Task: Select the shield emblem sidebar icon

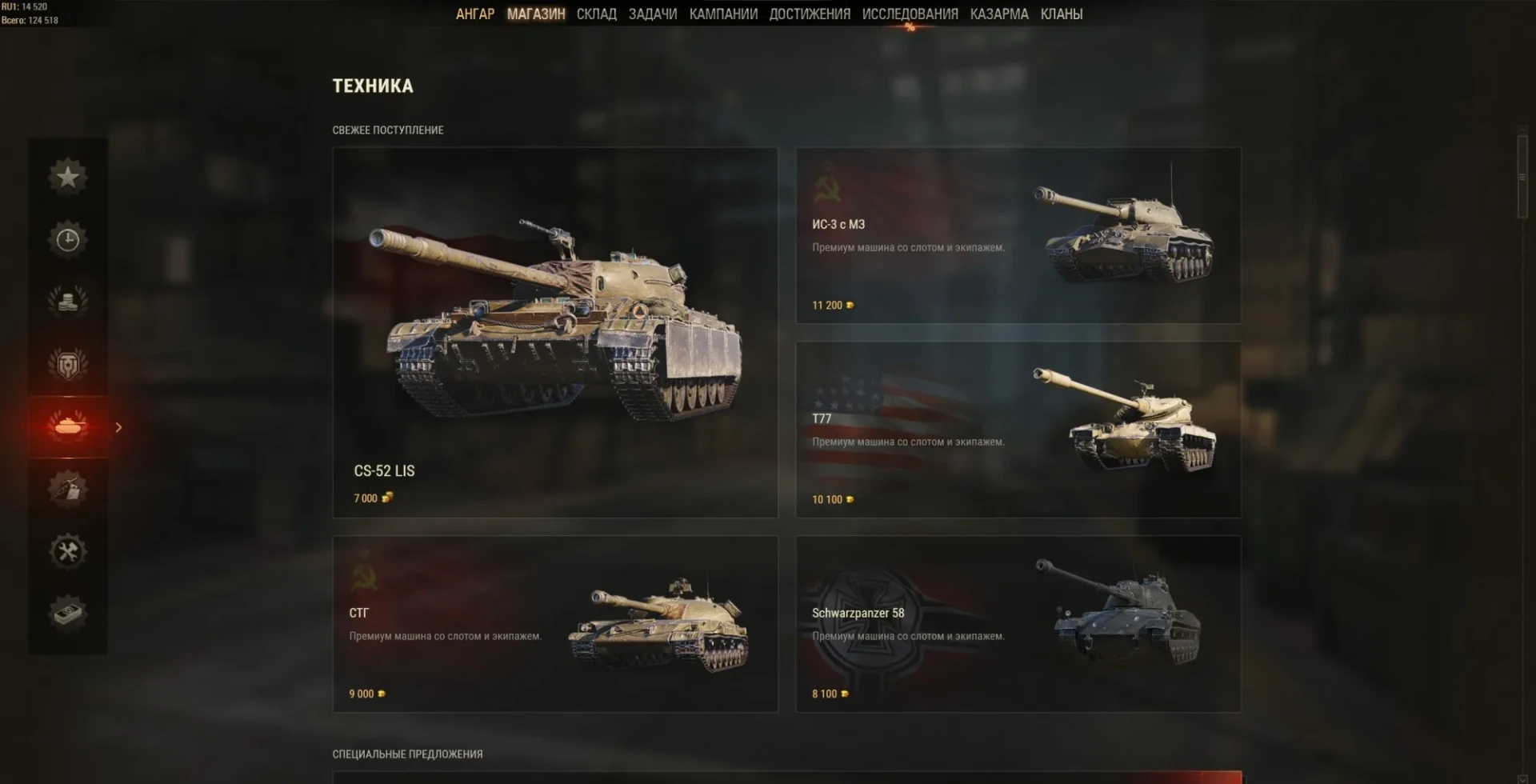Action: tap(68, 364)
